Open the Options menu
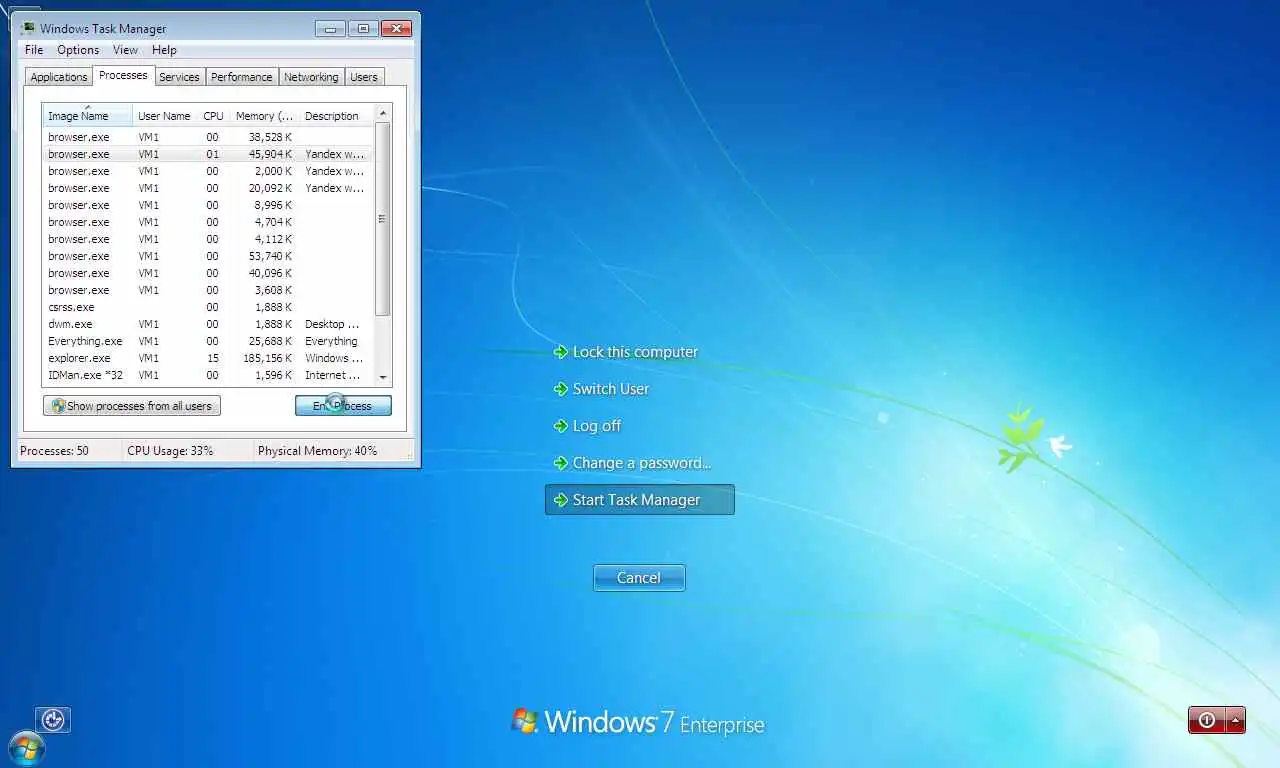 tap(78, 50)
